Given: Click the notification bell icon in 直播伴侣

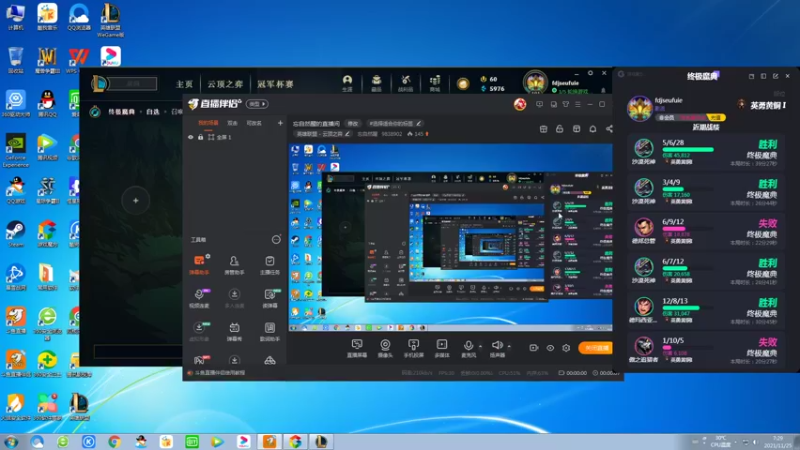Looking at the screenshot, I should (593, 129).
